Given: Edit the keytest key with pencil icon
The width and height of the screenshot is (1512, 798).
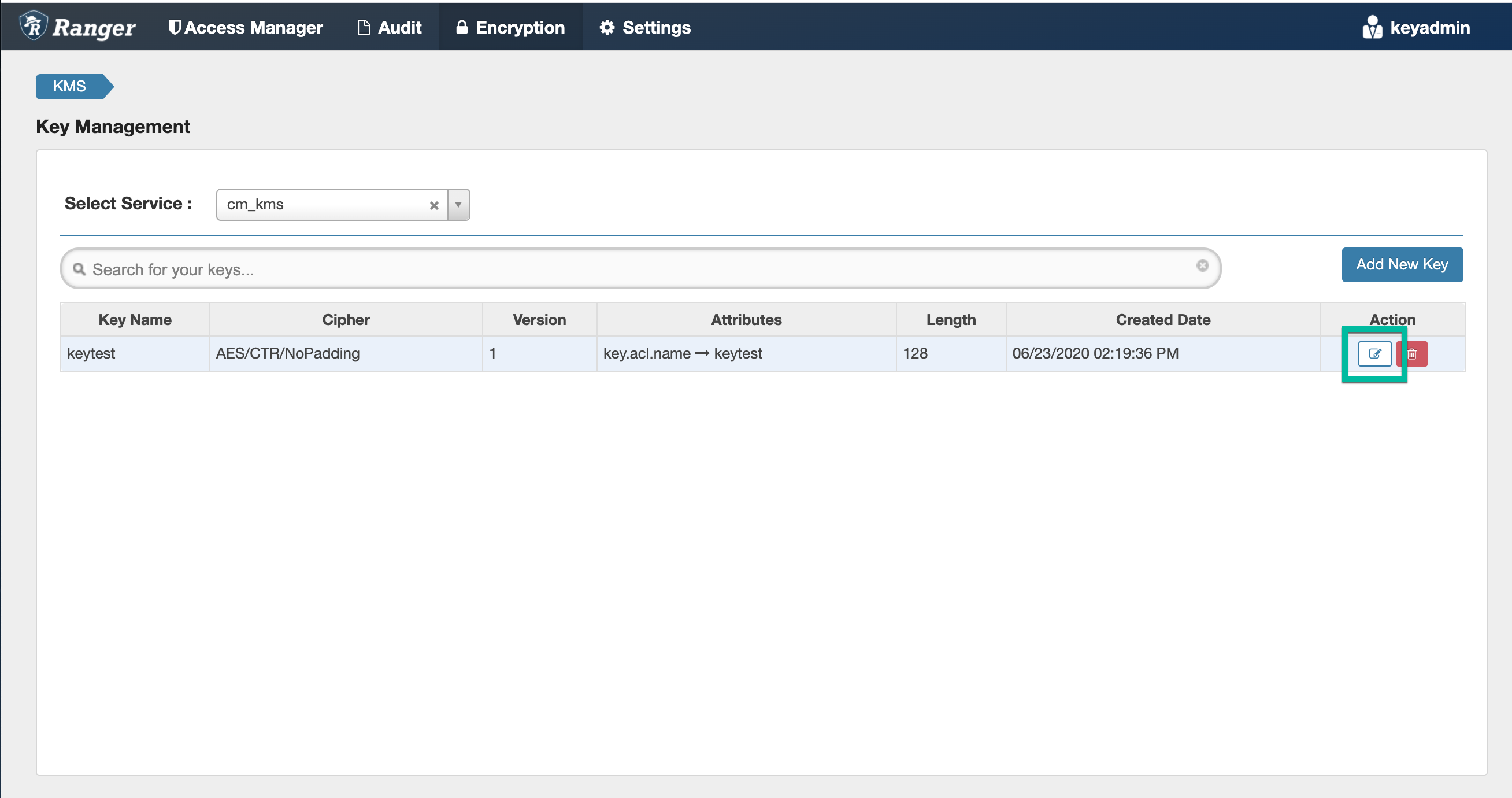Looking at the screenshot, I should (1373, 353).
